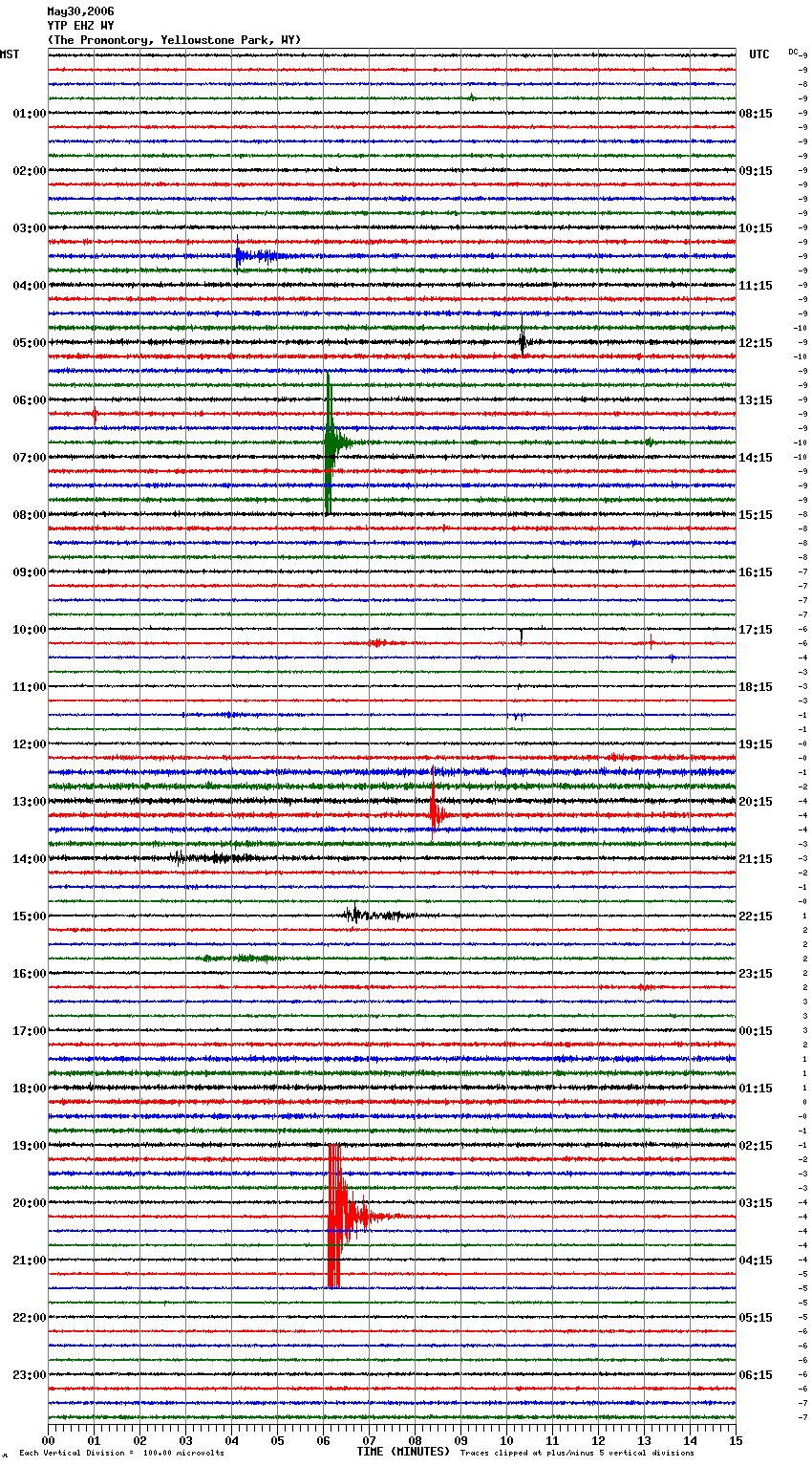Click the UTC column header

pyautogui.click(x=759, y=54)
